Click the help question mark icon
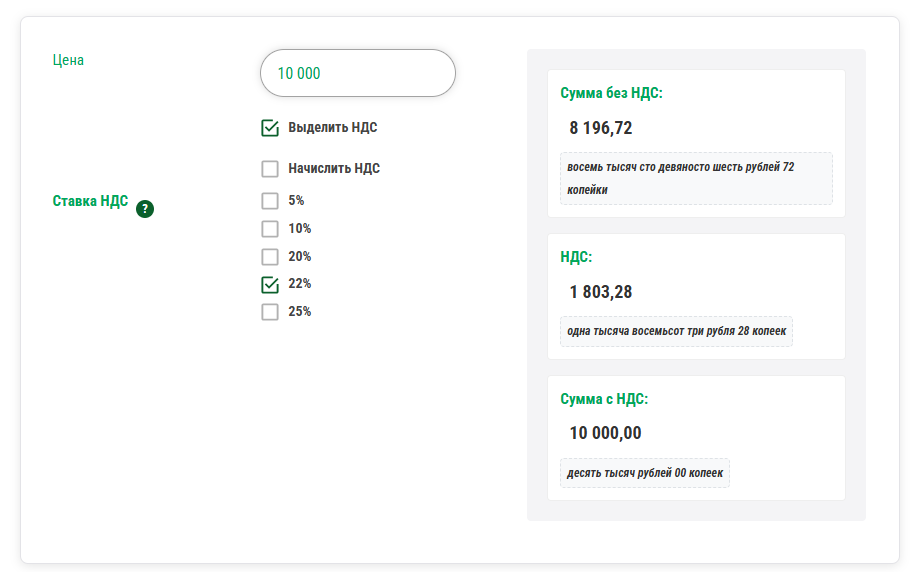Image resolution: width=920 pixels, height=572 pixels. point(145,209)
